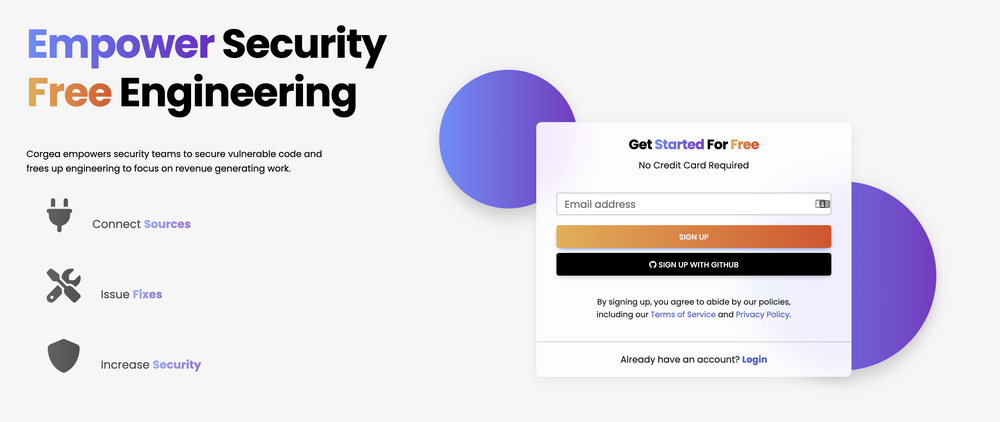This screenshot has width=1000, height=422.
Task: Click the wrench and screwdriver icon
Action: (64, 285)
